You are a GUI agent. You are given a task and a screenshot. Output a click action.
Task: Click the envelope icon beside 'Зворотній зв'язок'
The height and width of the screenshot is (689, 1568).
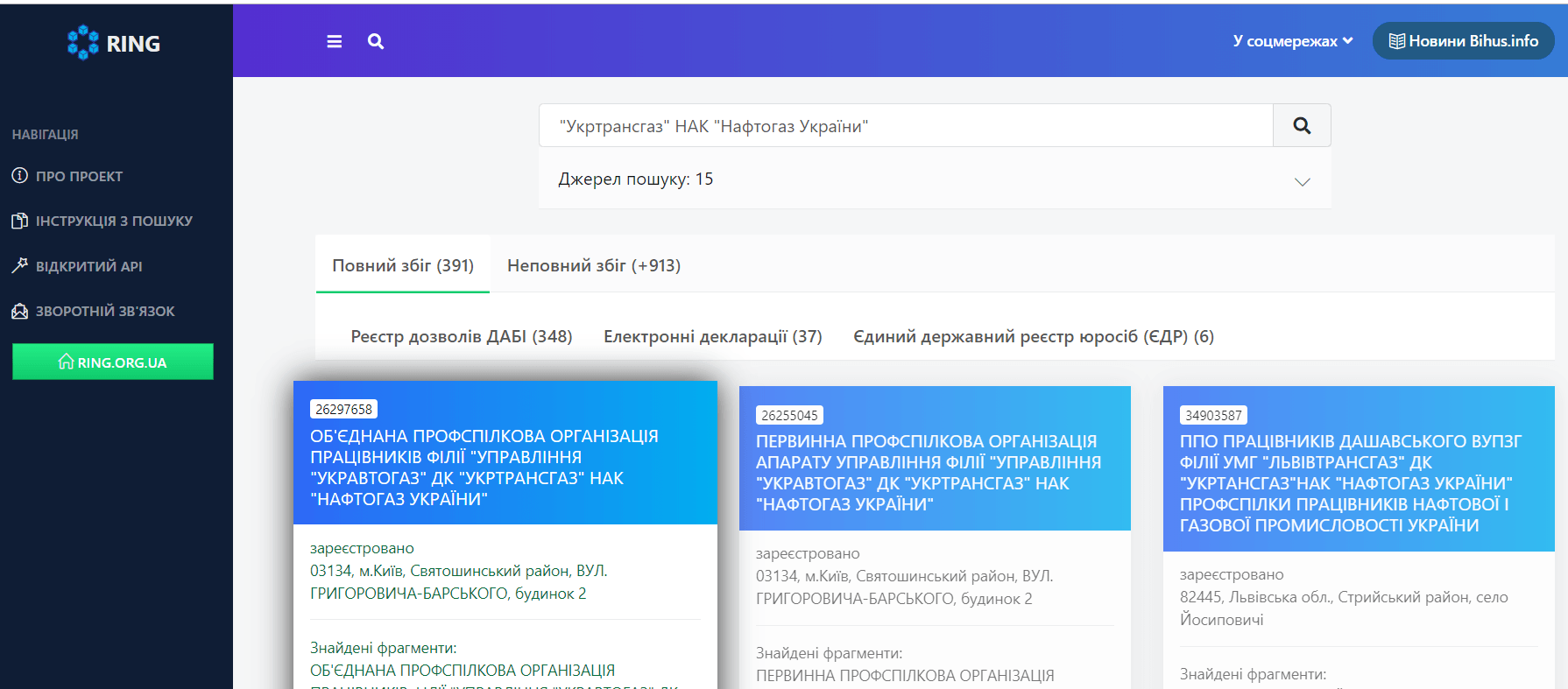pos(19,311)
